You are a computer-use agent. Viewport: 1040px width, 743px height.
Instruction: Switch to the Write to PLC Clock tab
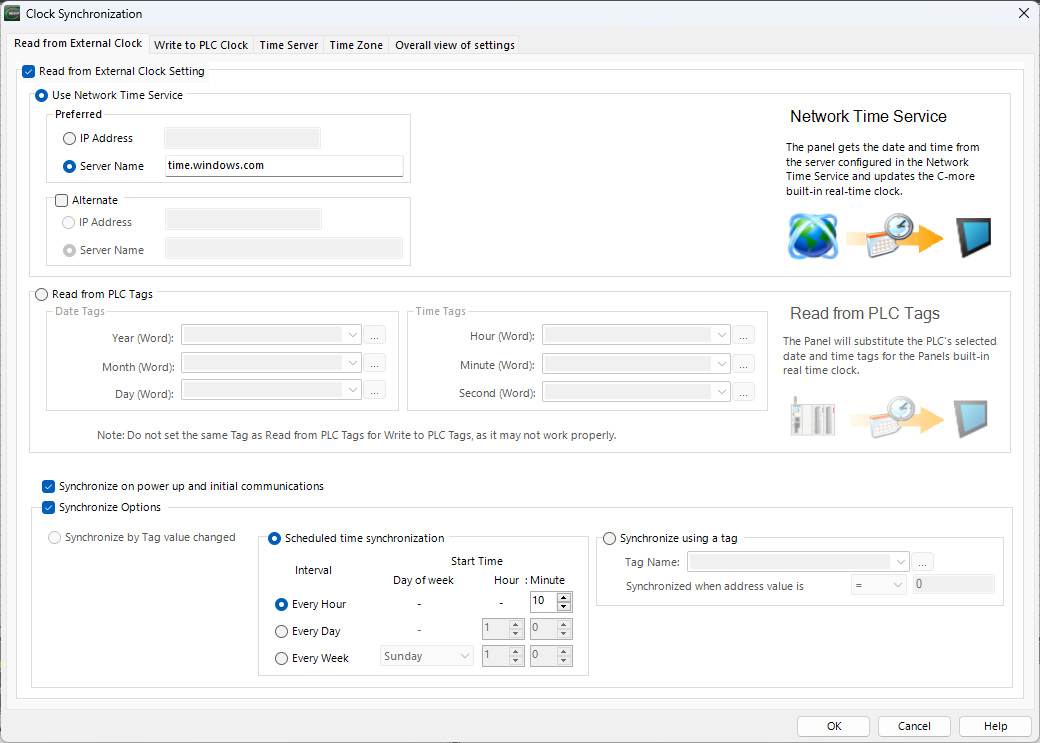pos(201,45)
